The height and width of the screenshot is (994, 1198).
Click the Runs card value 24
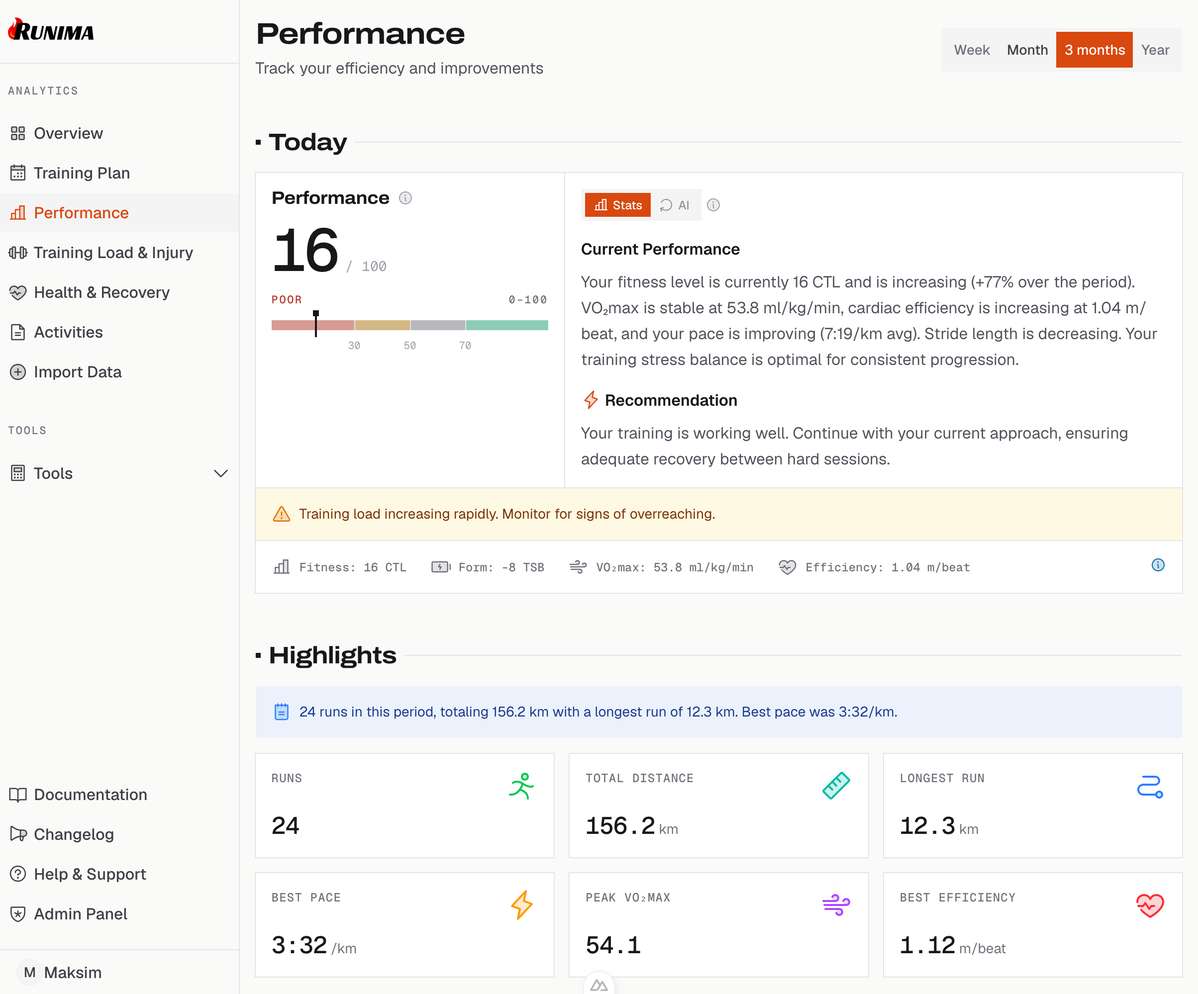pos(285,825)
